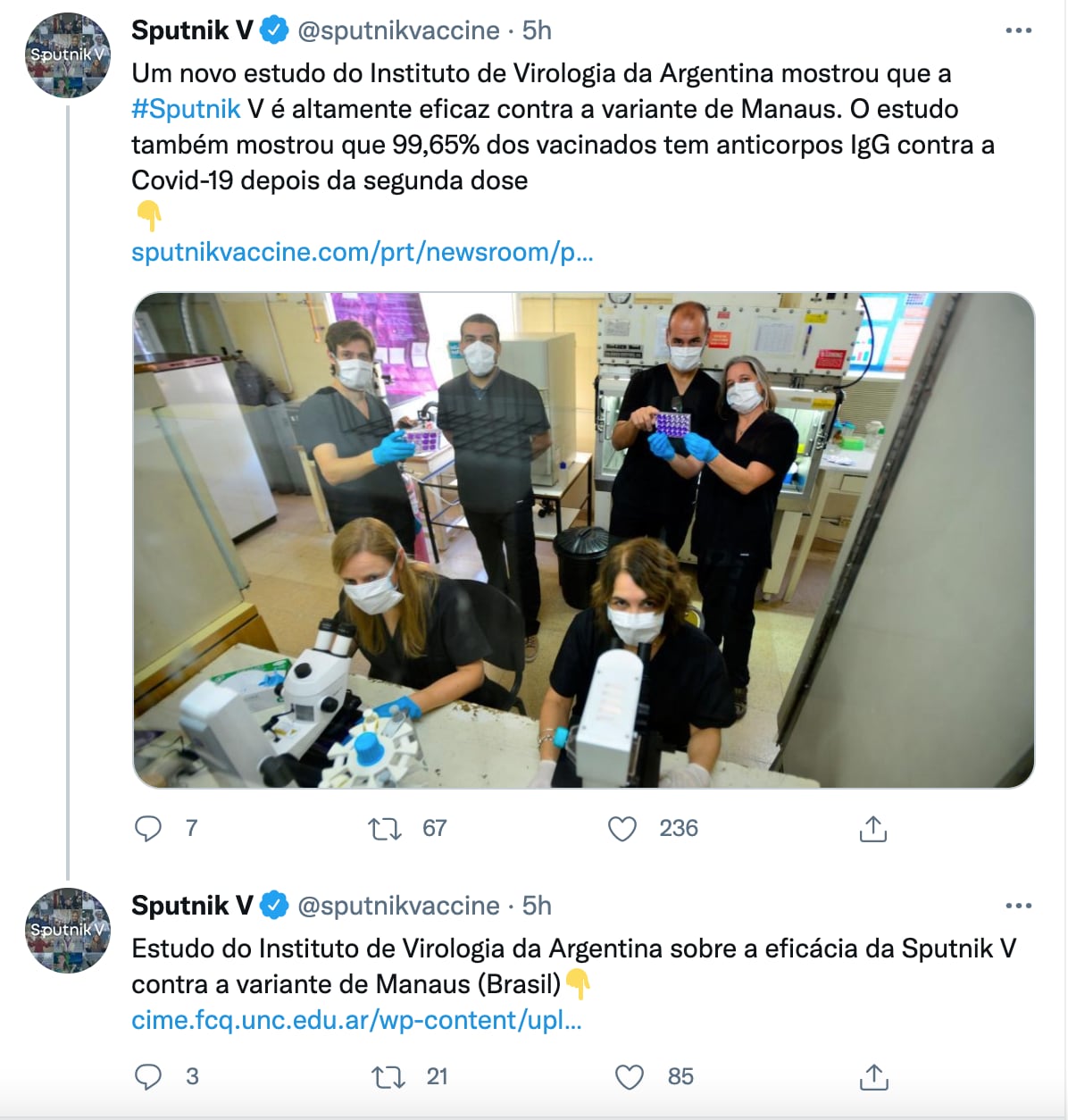This screenshot has height=1120, width=1068.
Task: Click @sputnikvaccine handle on second tweet
Action: coord(398,906)
